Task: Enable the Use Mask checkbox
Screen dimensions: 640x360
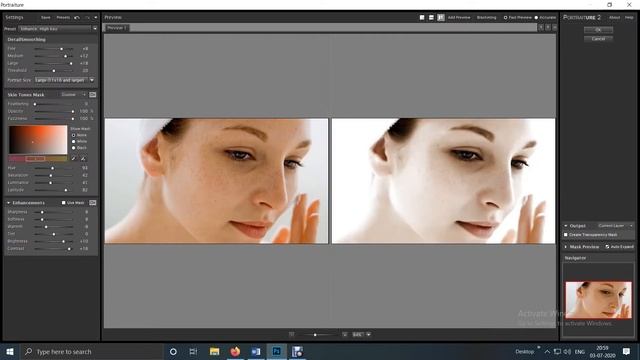Action: pos(64,202)
